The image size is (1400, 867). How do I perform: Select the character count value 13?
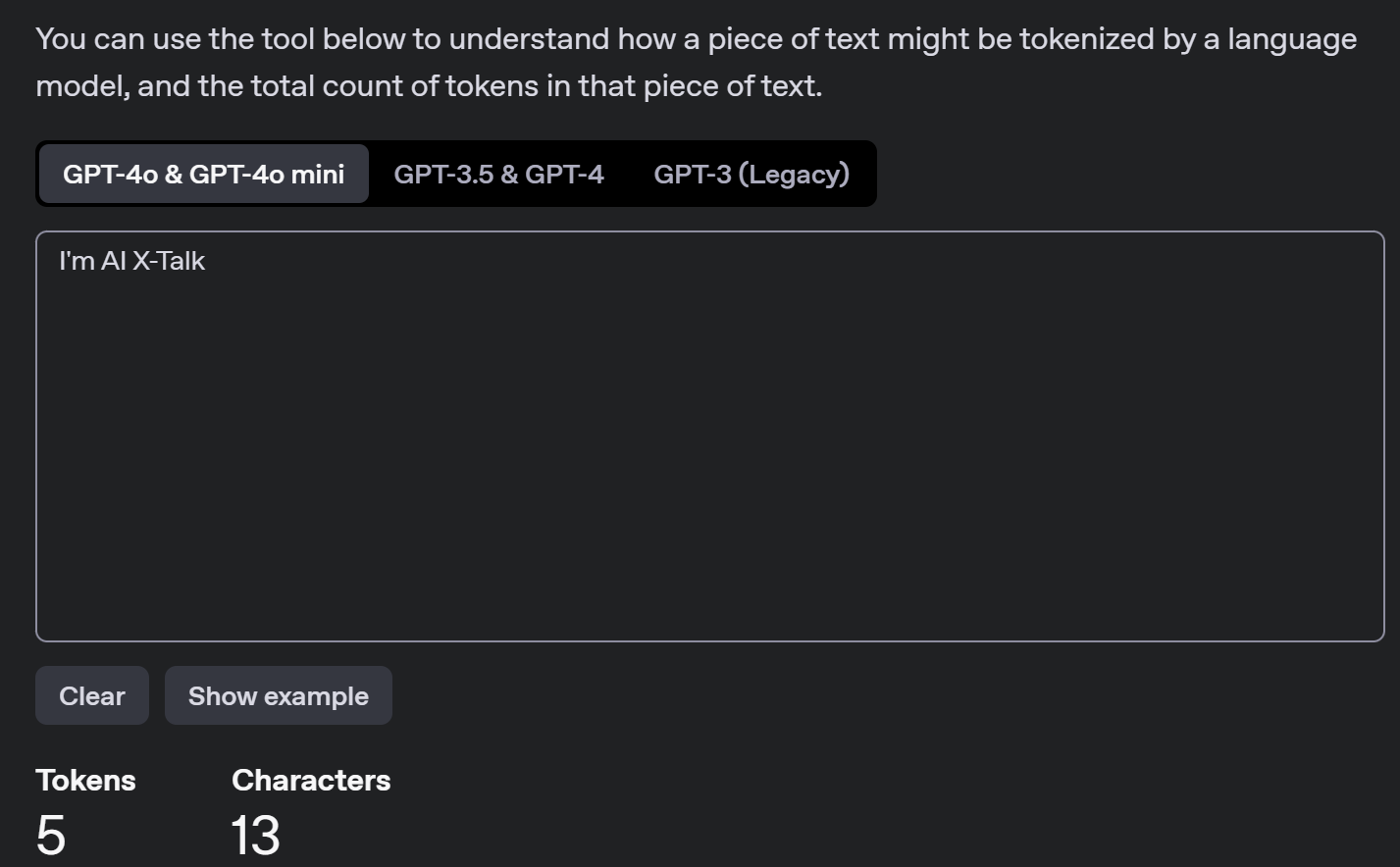coord(255,836)
